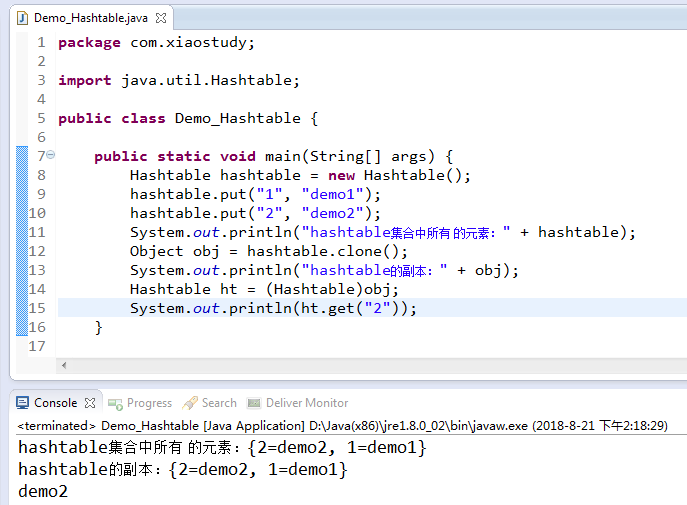Click the horizontal scrollbar left arrow
Viewport: 687px width, 505px height.
click(64, 365)
